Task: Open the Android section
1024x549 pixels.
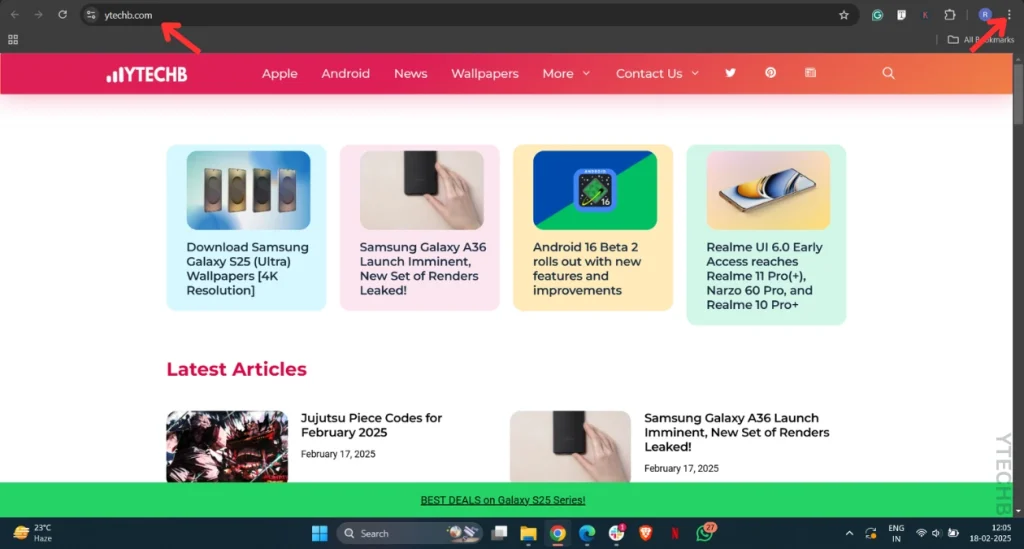Action: click(345, 74)
